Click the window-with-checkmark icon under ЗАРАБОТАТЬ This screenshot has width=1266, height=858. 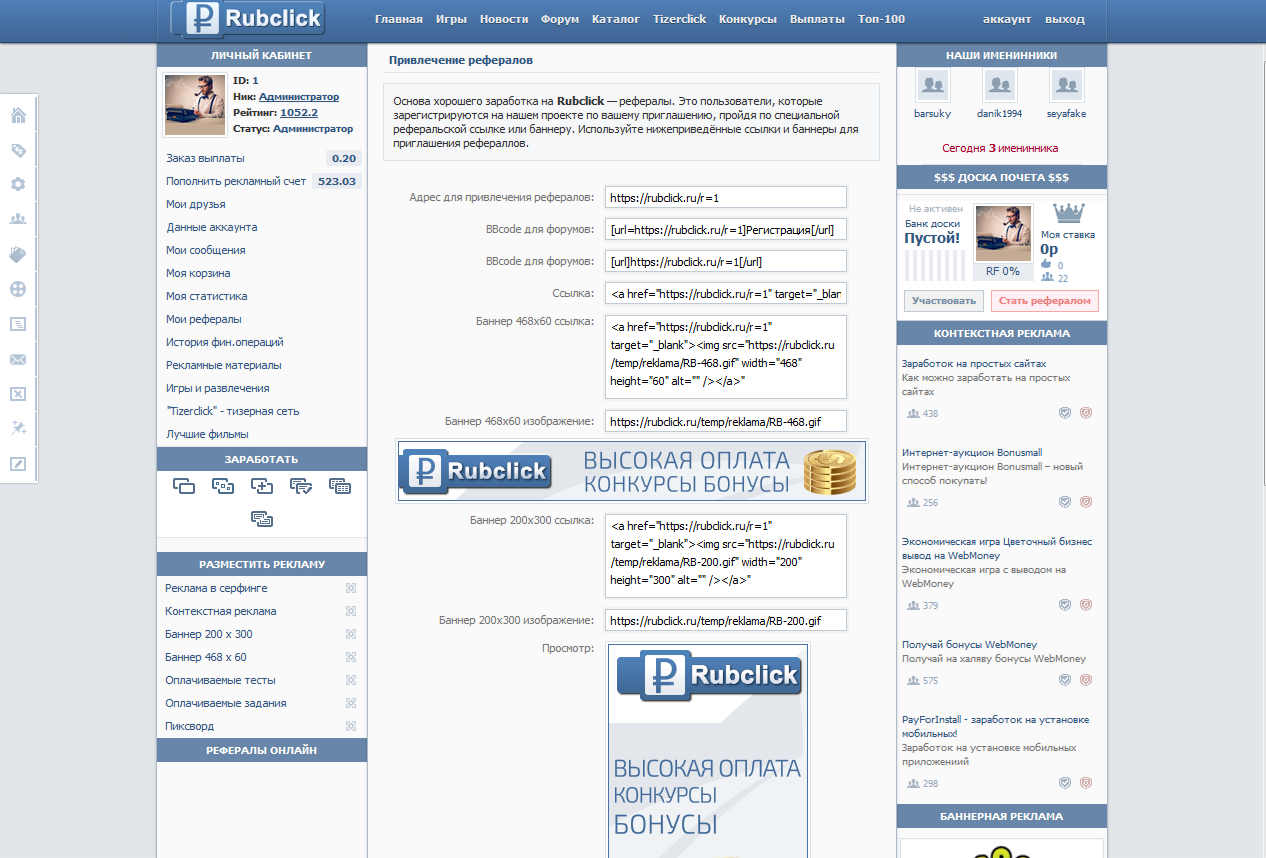coord(301,486)
